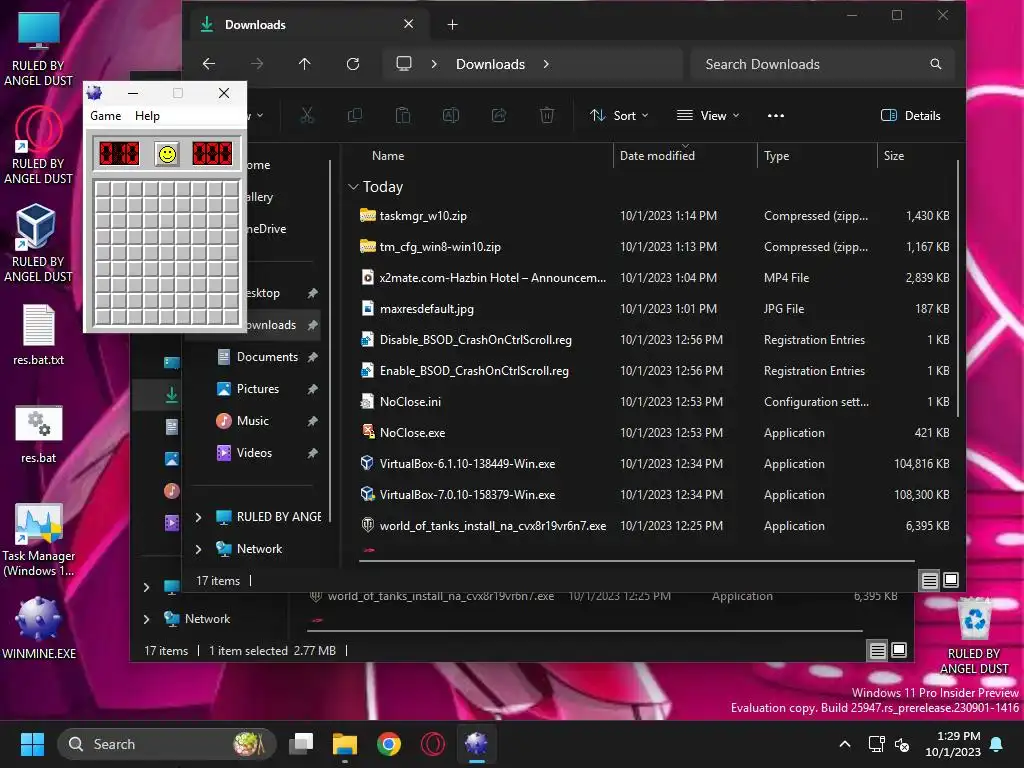
Task: Expand Network node in front window
Action: click(x=199, y=549)
